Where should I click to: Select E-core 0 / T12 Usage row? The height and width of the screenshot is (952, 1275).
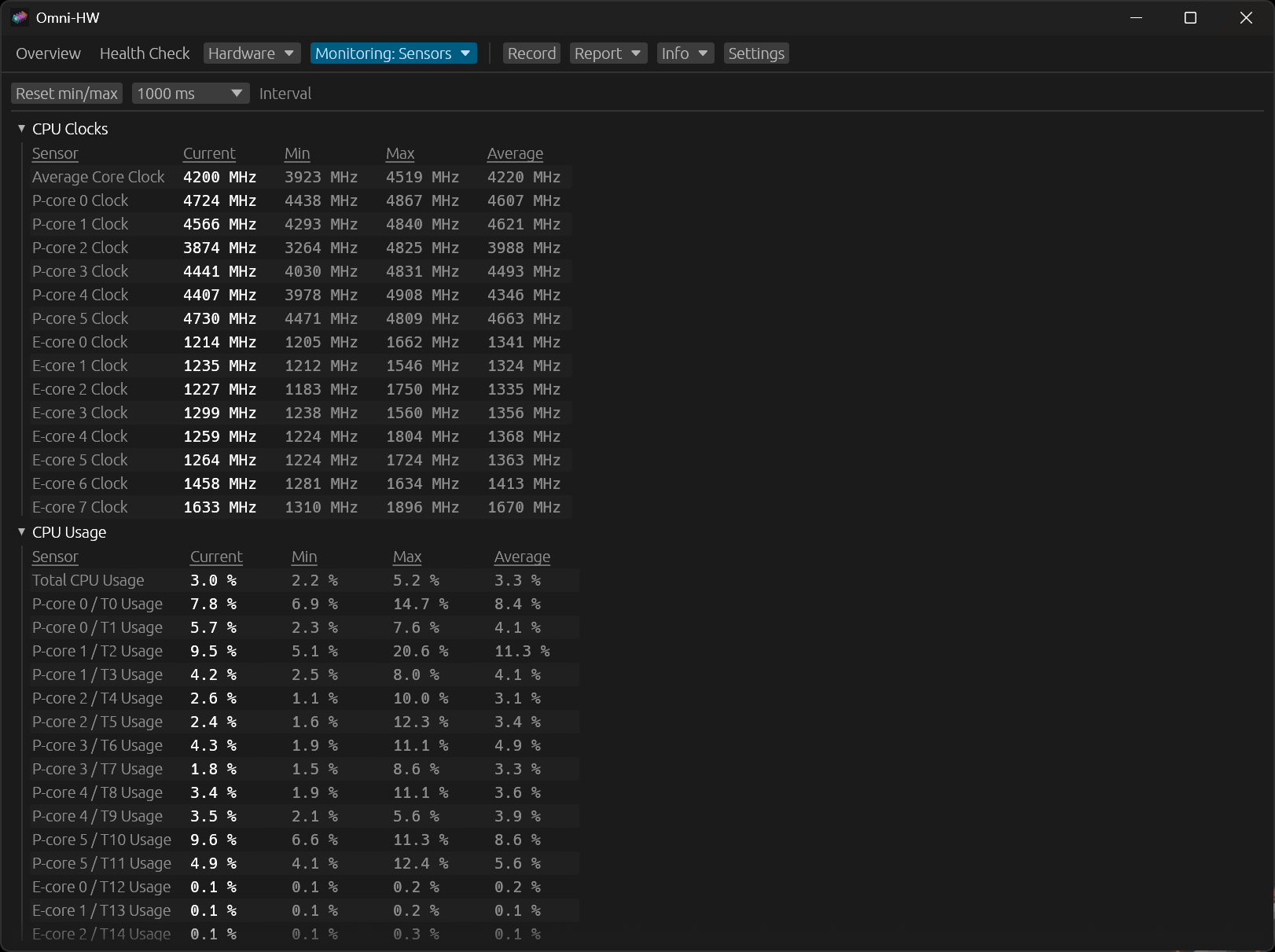[x=304, y=887]
